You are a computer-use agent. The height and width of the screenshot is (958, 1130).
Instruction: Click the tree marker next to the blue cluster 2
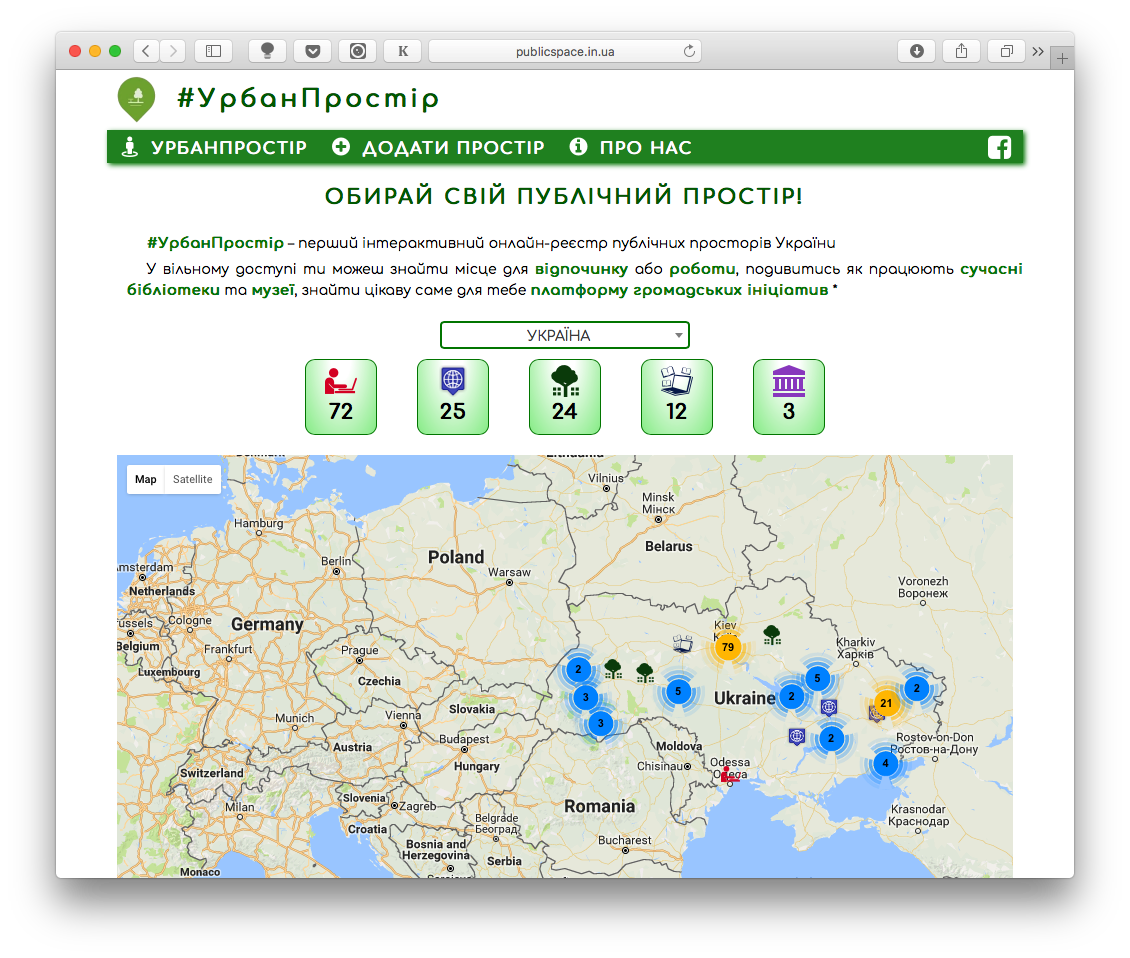(613, 670)
